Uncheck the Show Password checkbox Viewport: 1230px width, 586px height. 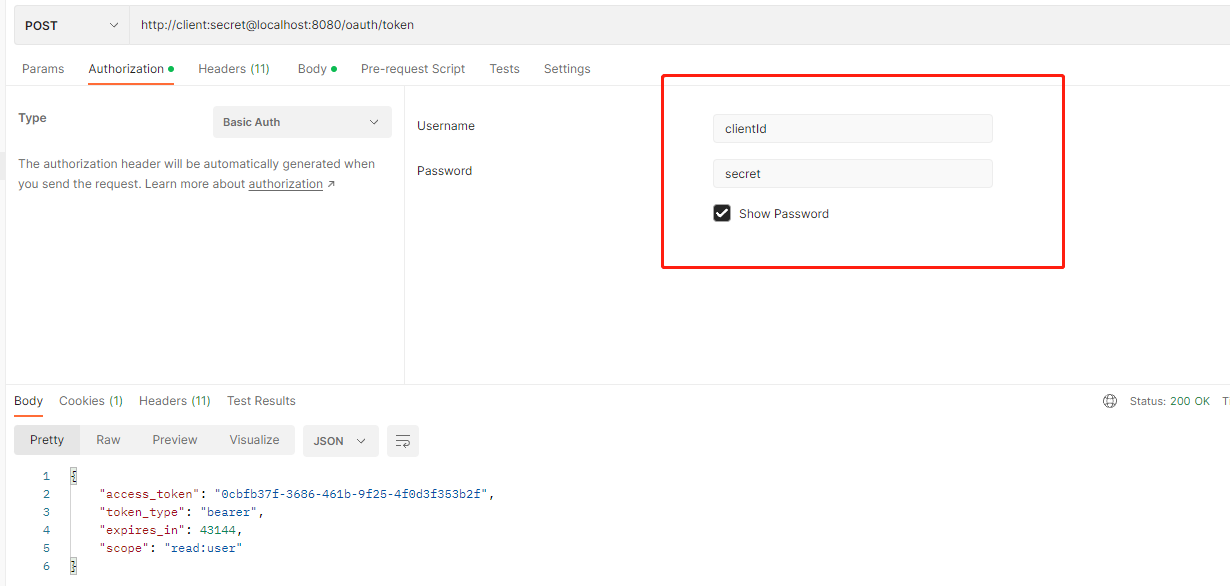[722, 213]
